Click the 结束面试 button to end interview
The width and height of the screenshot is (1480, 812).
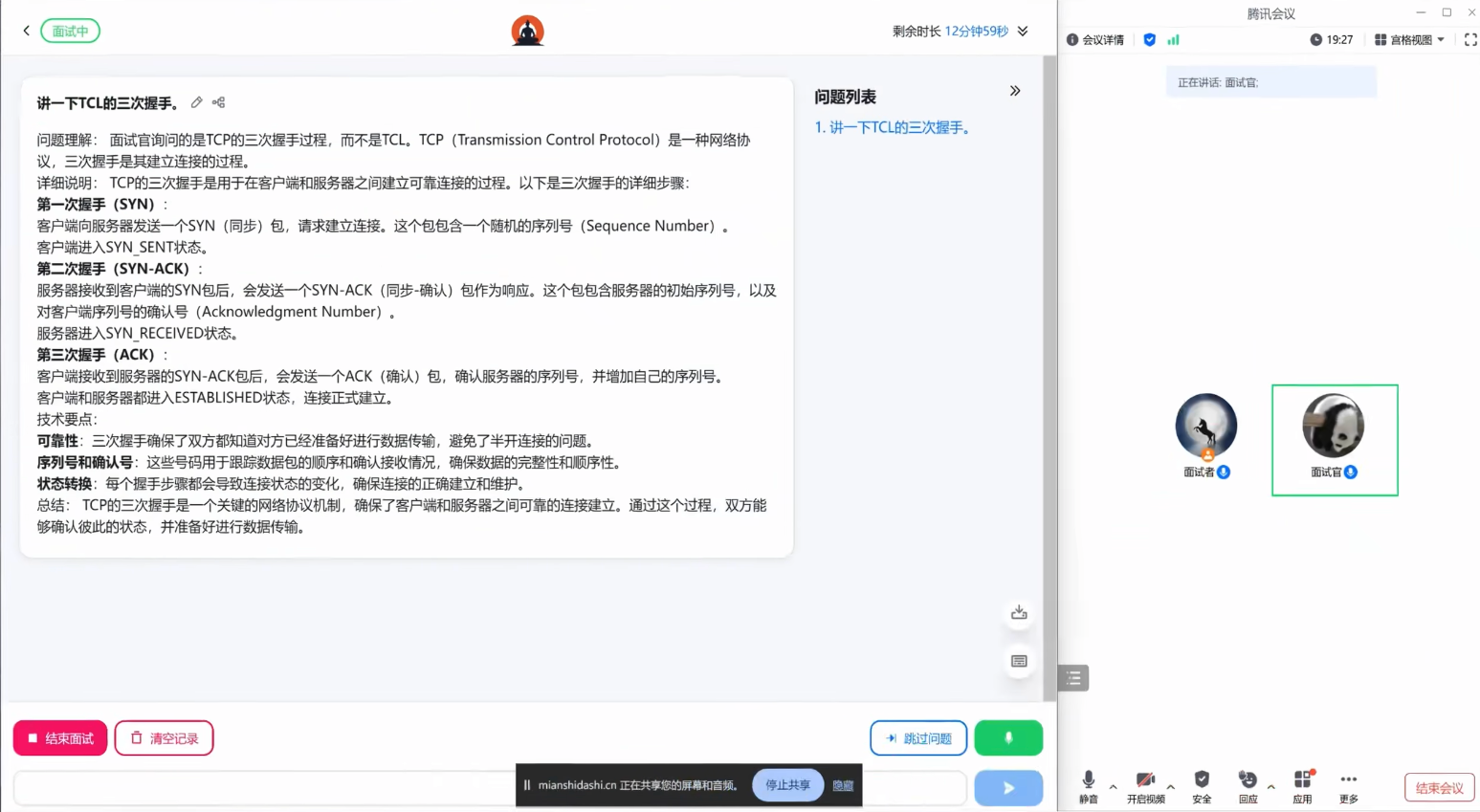59,737
